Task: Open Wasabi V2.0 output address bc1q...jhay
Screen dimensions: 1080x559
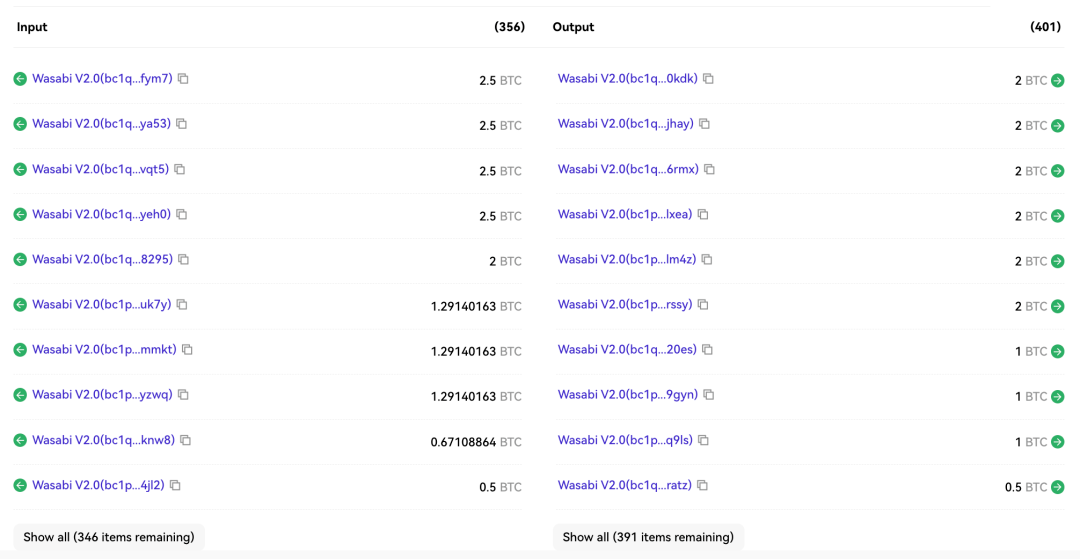Action: pyautogui.click(x=626, y=123)
